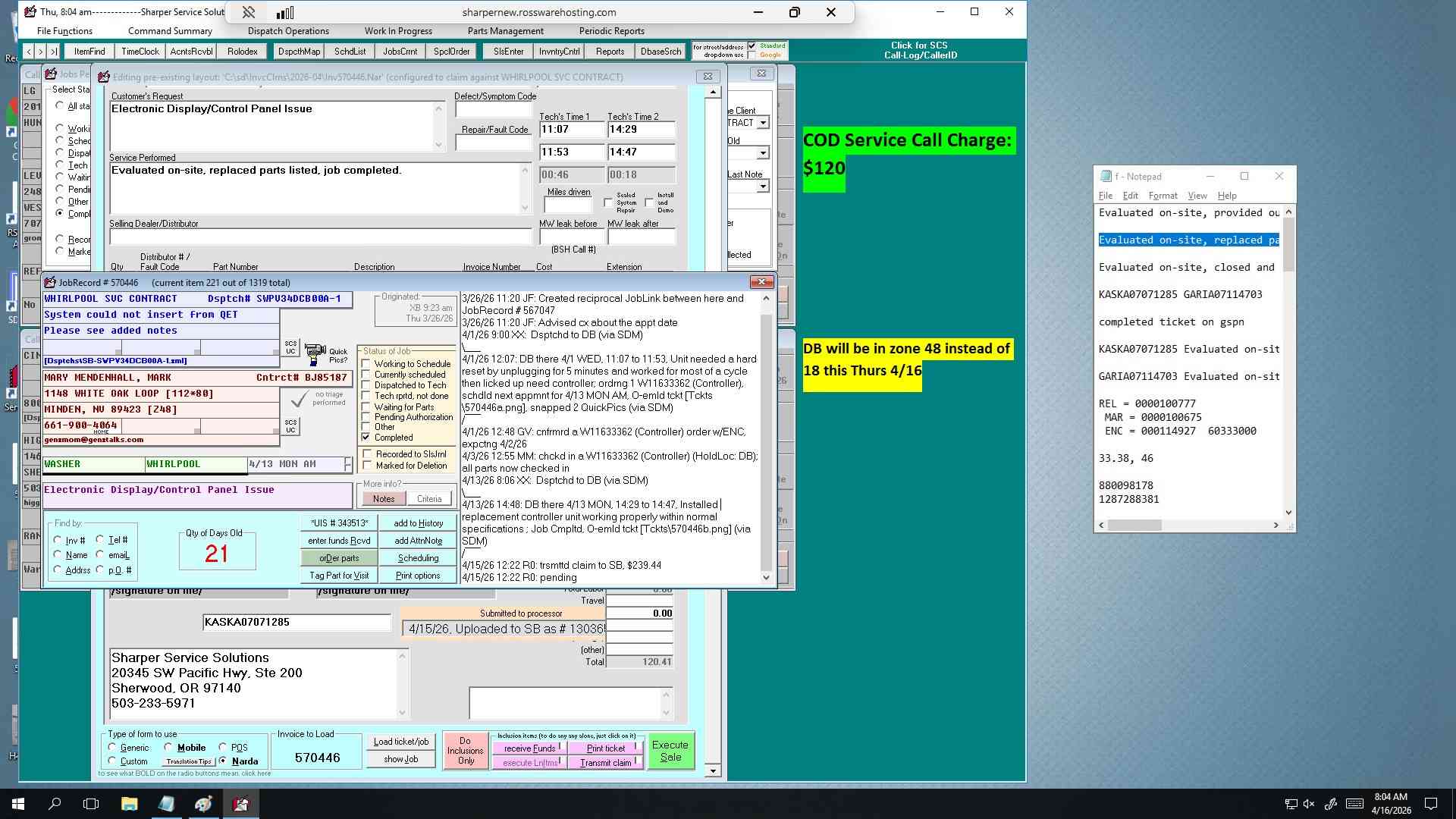1456x819 pixels.
Task: Click the orDer parts button
Action: click(x=339, y=558)
